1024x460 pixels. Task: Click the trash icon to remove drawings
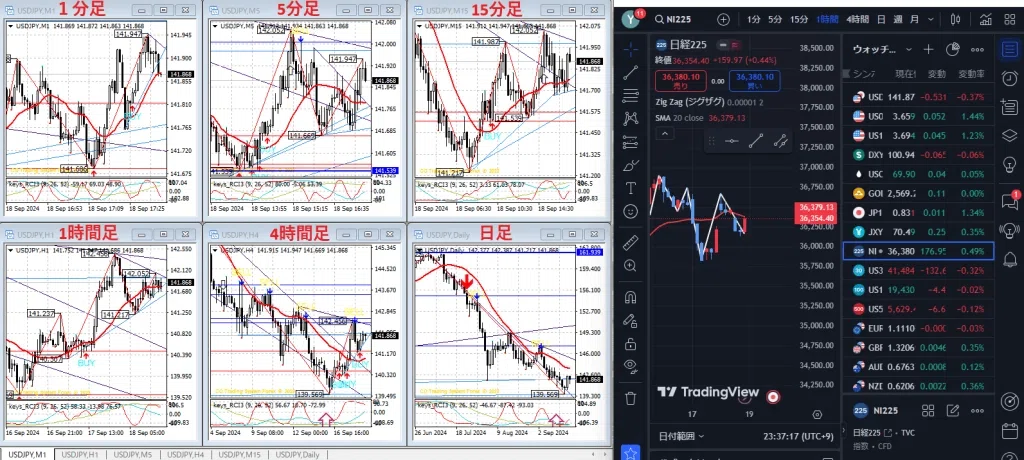tap(631, 398)
